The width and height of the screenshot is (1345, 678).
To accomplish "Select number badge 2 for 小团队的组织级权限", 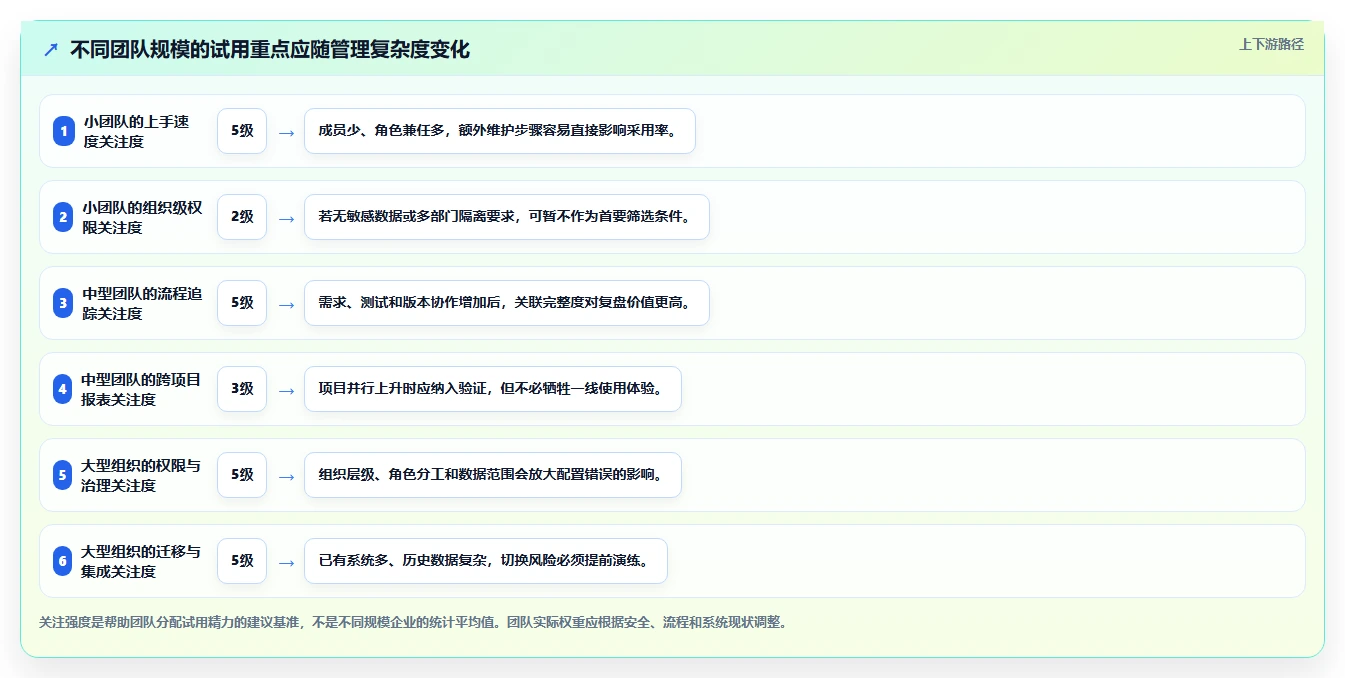I will click(64, 217).
